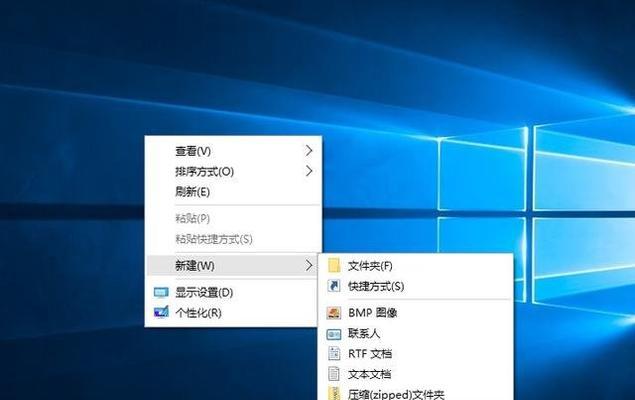Open the 新建(W) menu entry
Screen dimensions: 635x400
click(232, 266)
